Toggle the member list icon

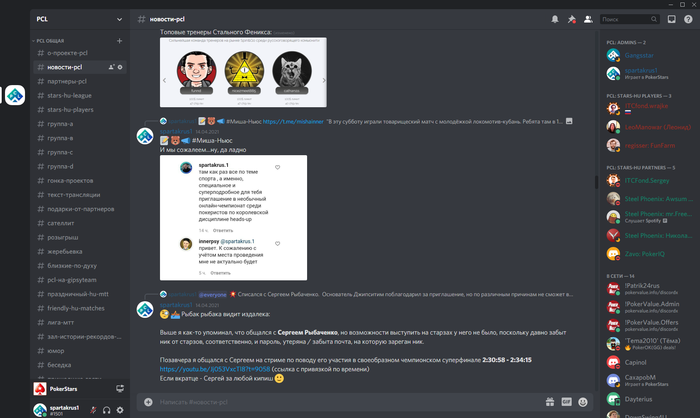(x=588, y=19)
